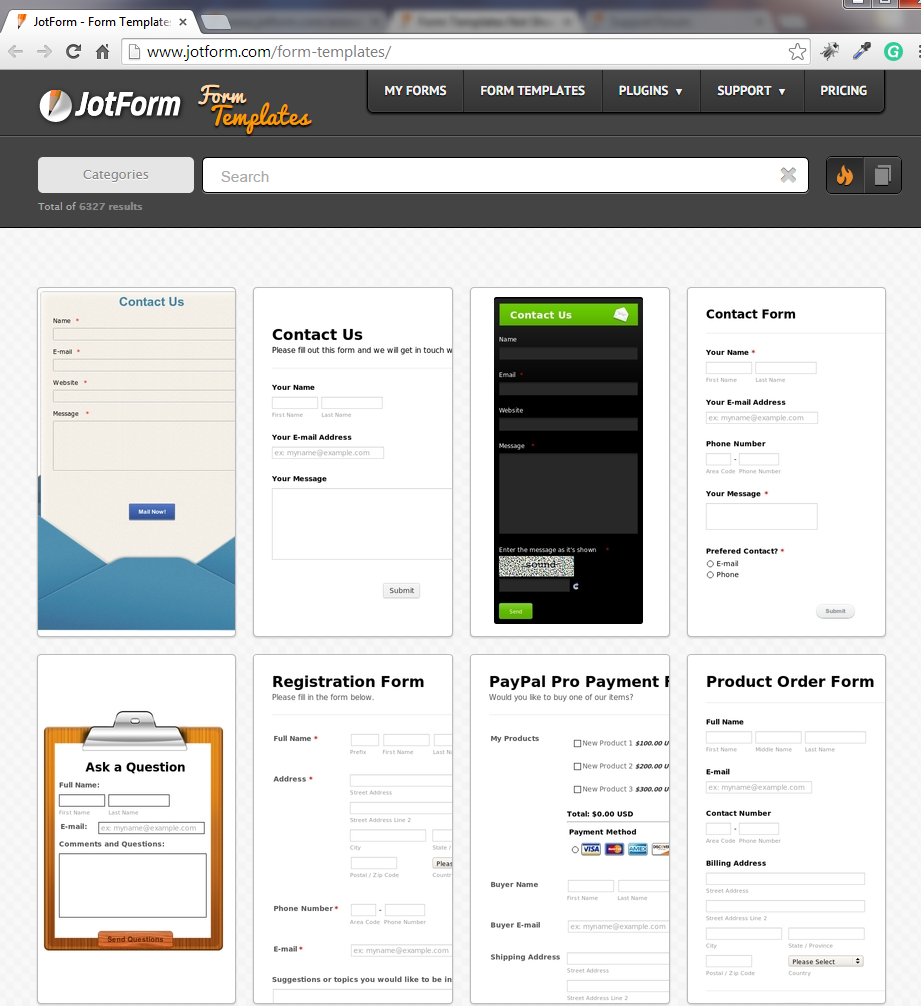921x1006 pixels.
Task: Click the Mail Now! button
Action: (152, 511)
